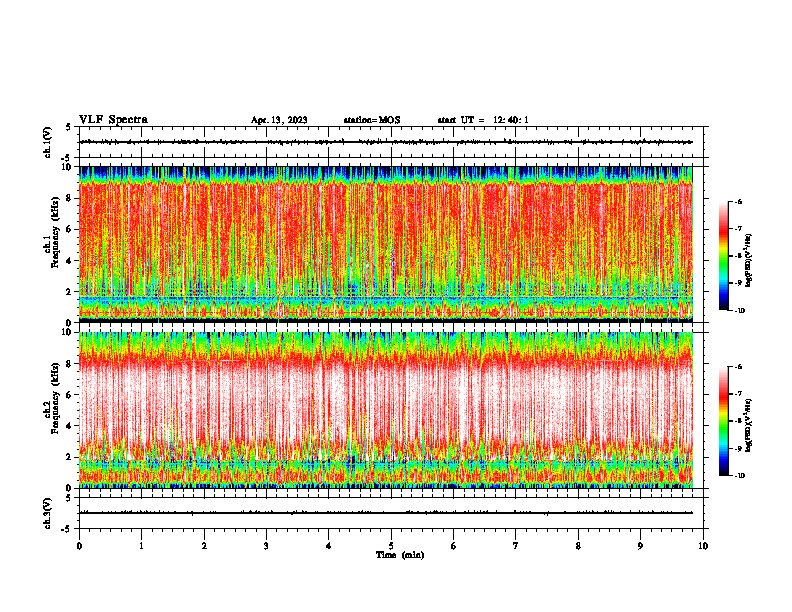Click time axis tick label "5"
Image resolution: width=792 pixels, height=612 pixels.
tap(391, 546)
